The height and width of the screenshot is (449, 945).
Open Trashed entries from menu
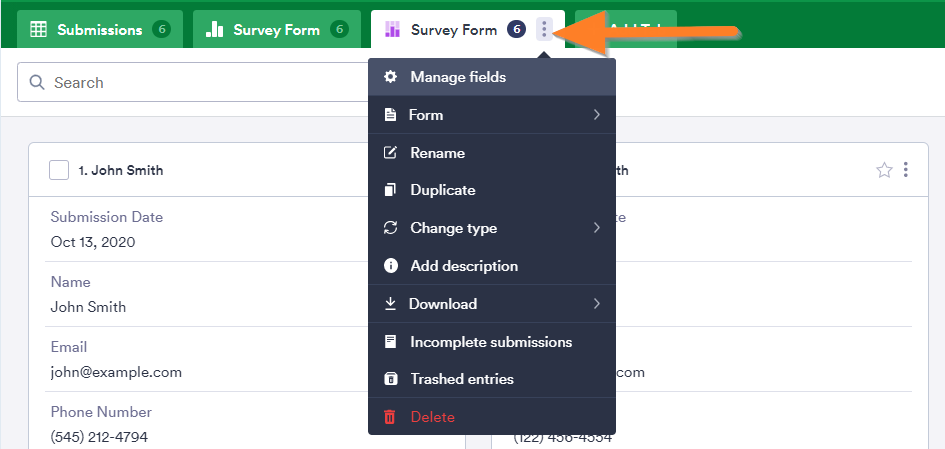tap(461, 379)
